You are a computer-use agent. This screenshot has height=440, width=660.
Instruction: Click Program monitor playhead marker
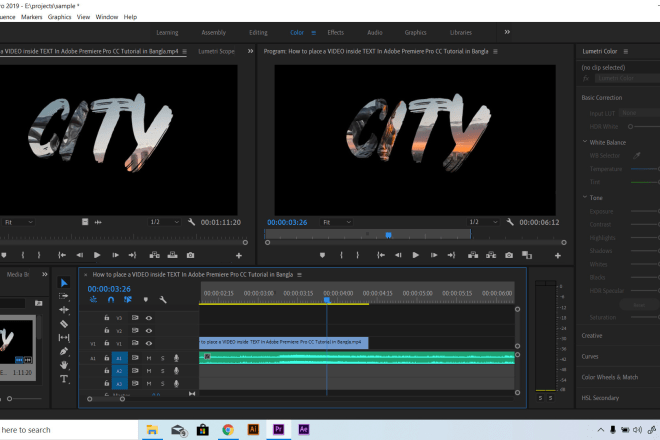click(x=389, y=235)
